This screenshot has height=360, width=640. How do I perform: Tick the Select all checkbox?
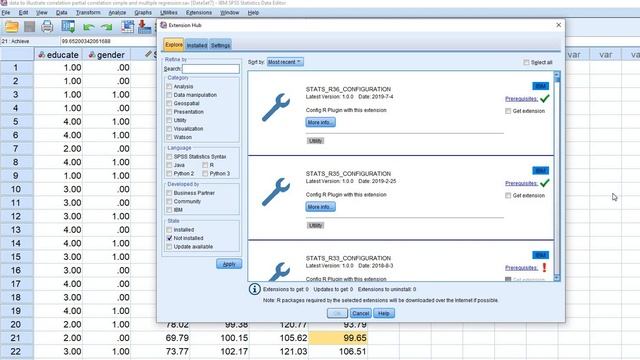(526, 62)
